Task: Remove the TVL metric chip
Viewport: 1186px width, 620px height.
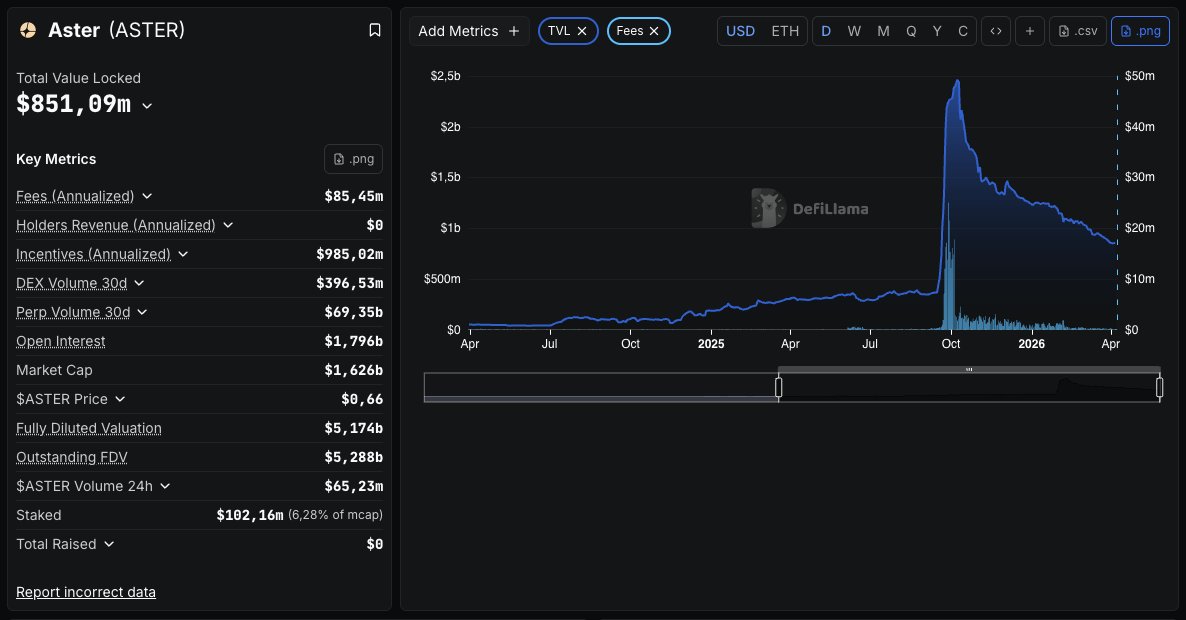Action: click(x=582, y=31)
